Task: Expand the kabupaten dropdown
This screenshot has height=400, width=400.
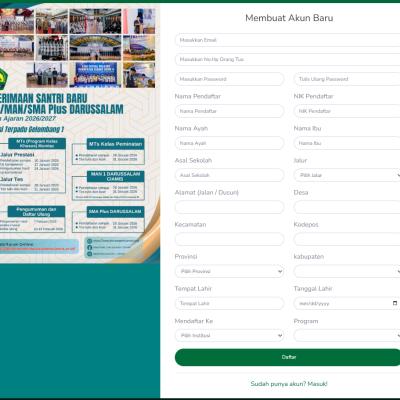Action: click(347, 271)
